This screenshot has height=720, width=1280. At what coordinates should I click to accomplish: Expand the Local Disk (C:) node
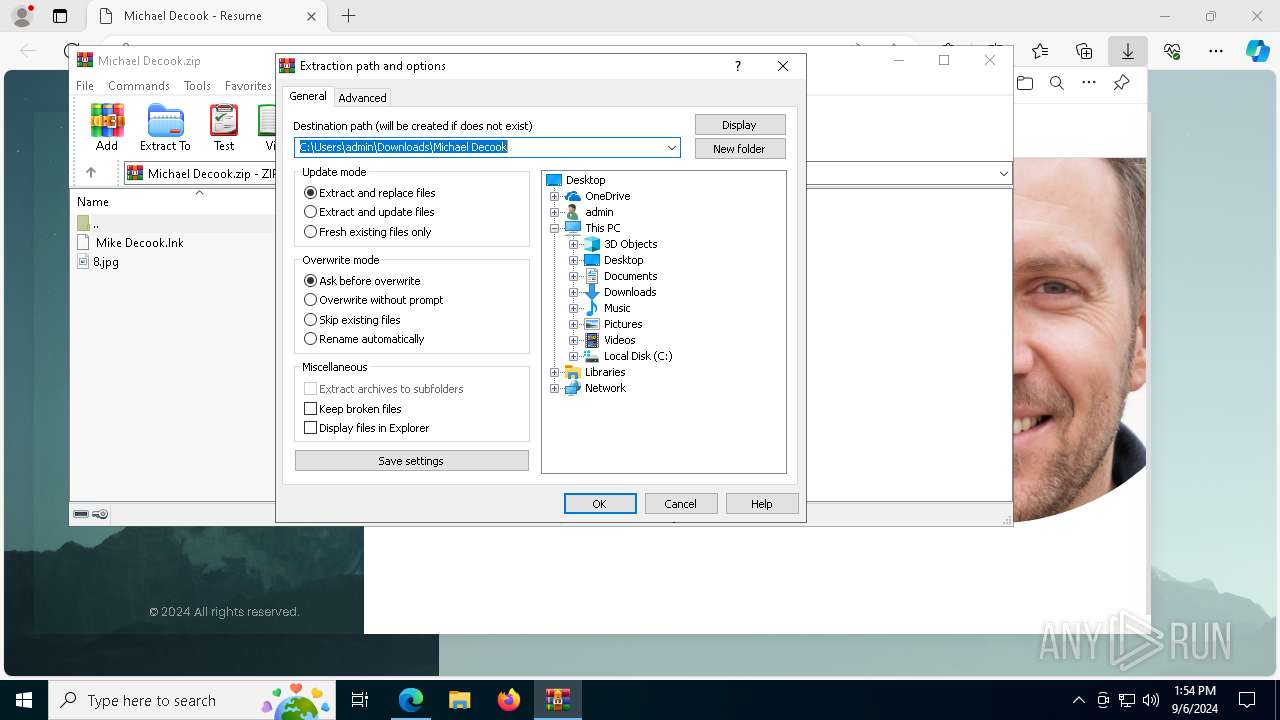click(x=574, y=356)
